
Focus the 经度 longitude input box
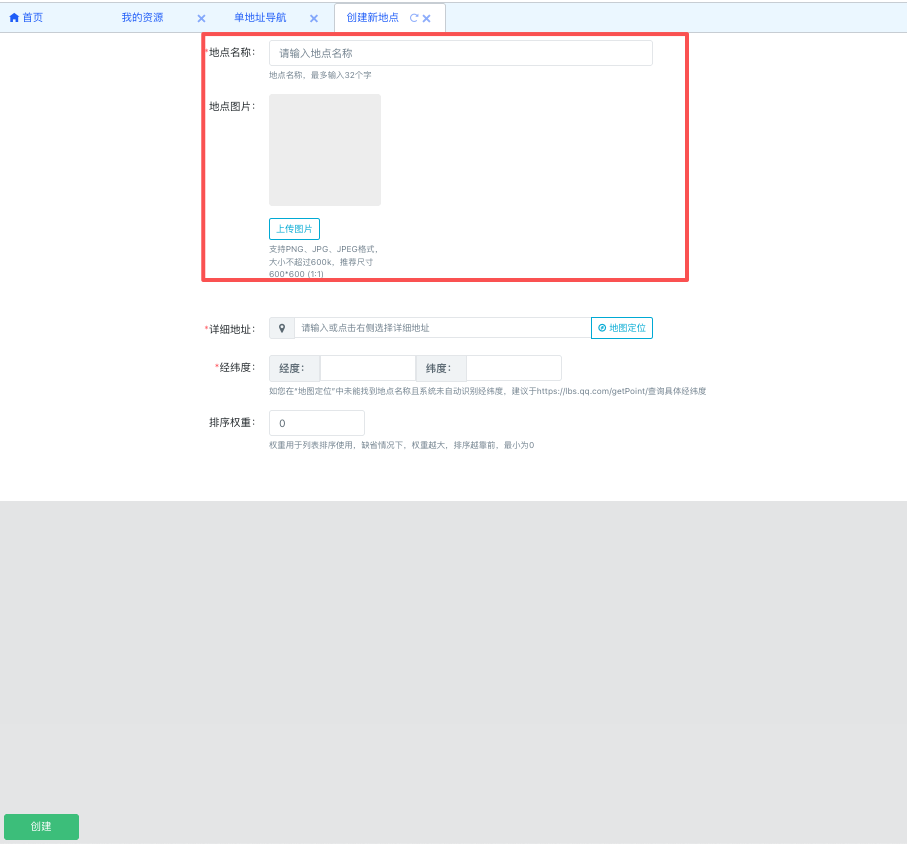click(x=367, y=368)
